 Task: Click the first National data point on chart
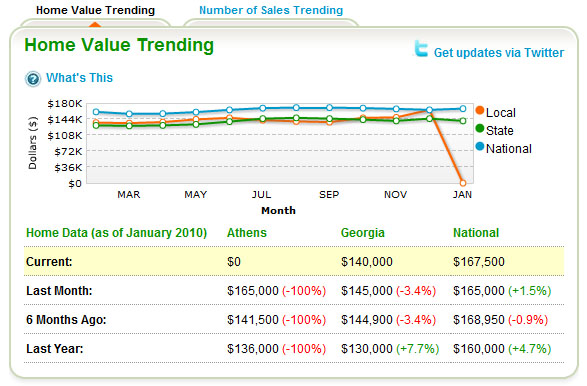click(96, 112)
